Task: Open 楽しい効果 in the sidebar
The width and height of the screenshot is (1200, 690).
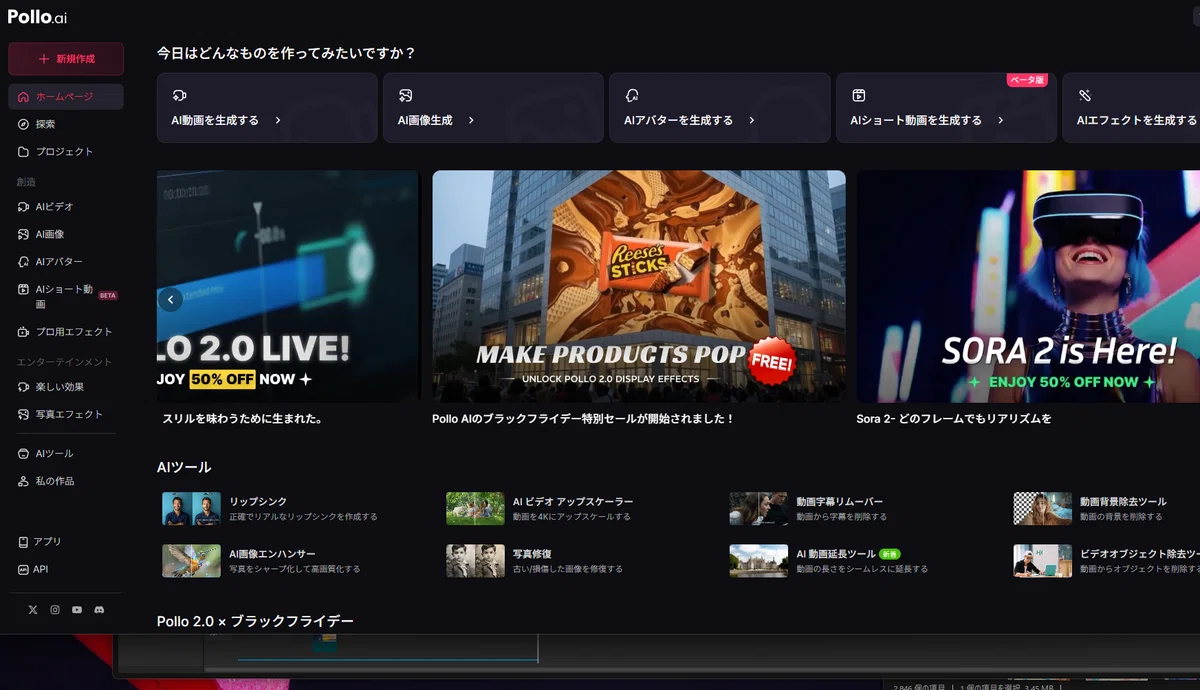Action: [66, 387]
